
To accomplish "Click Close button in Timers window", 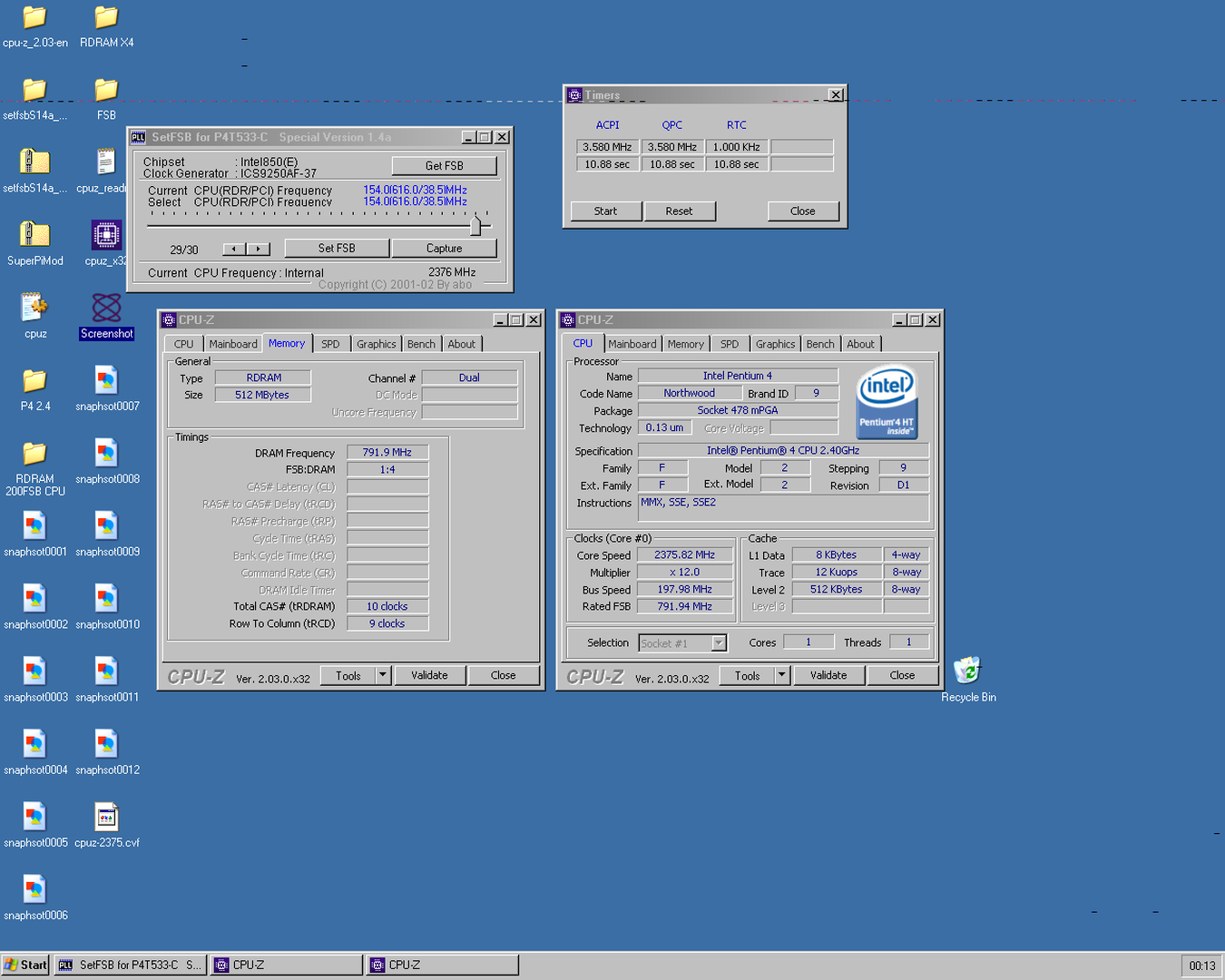I will pos(803,211).
